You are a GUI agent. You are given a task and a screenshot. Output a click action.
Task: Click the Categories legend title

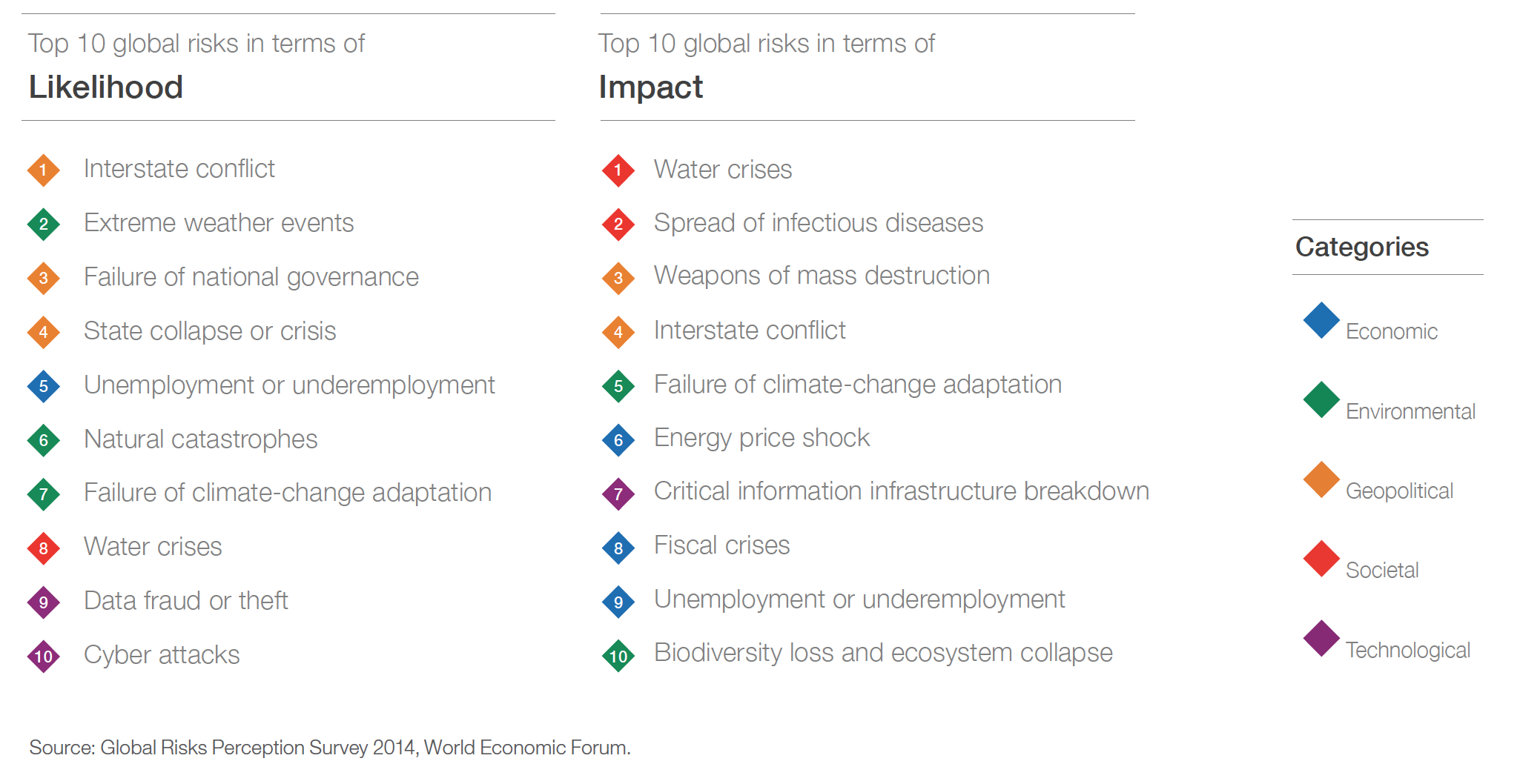point(1361,248)
